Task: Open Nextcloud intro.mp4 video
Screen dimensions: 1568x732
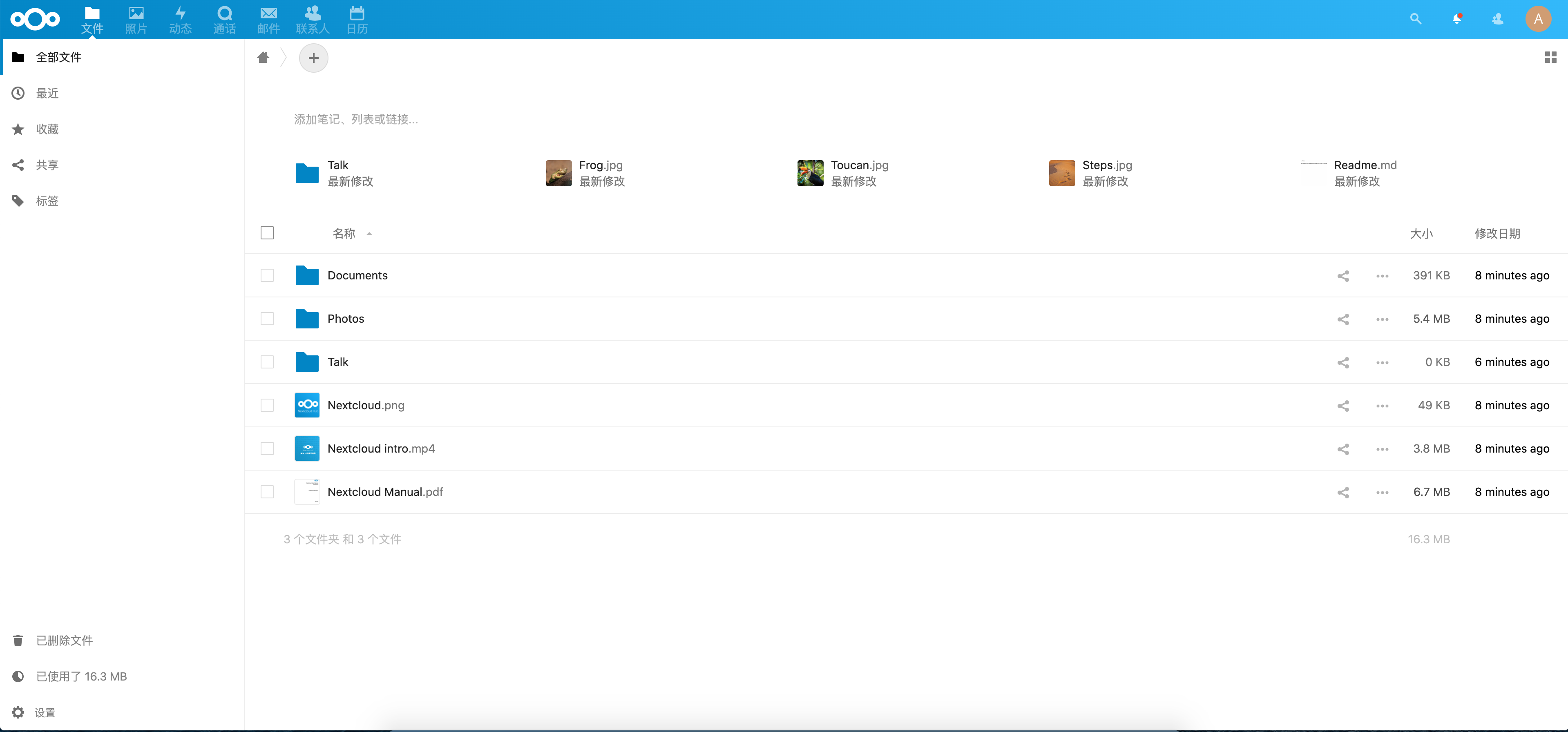Action: [381, 449]
